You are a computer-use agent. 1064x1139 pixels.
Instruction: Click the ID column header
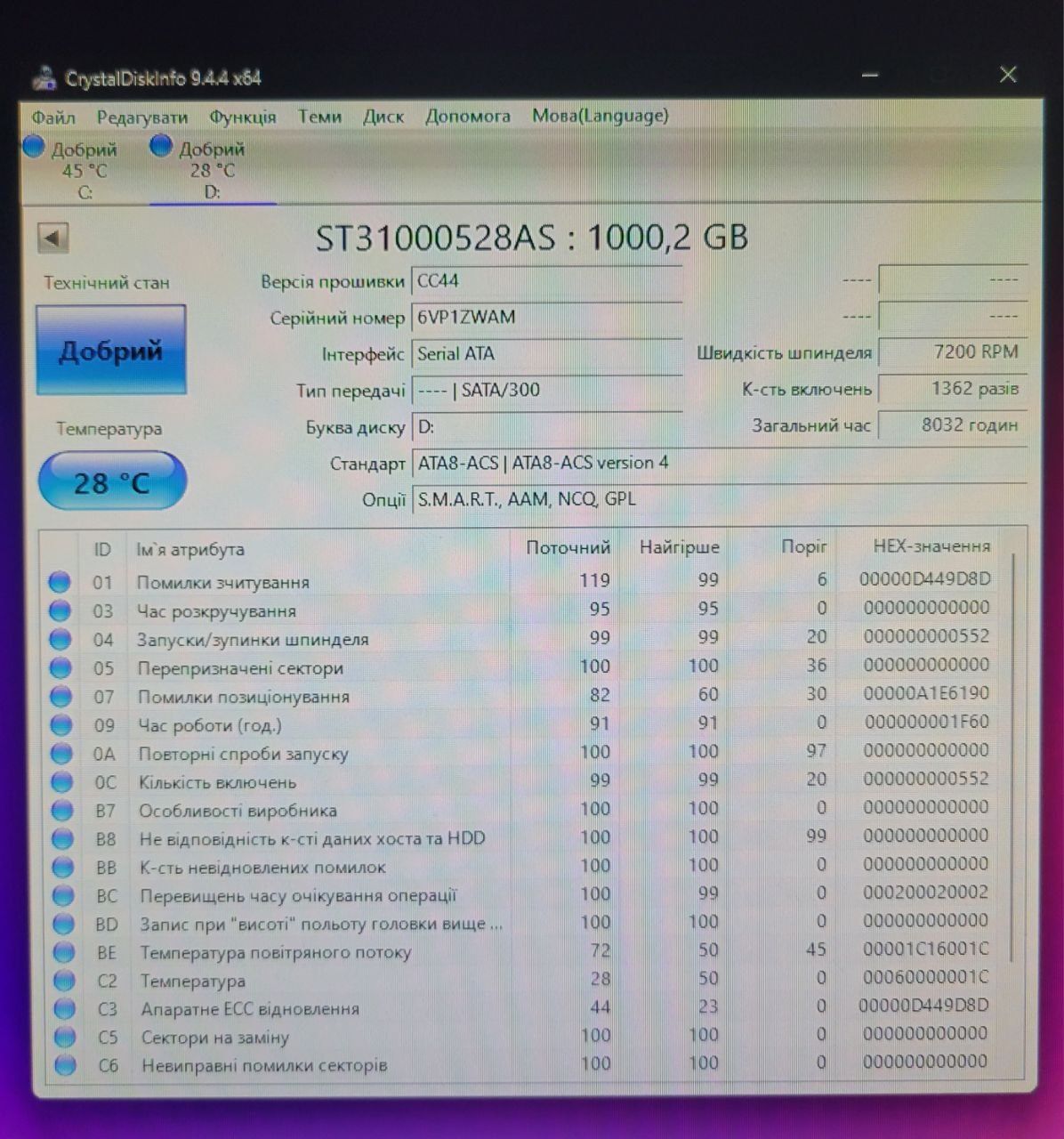point(102,550)
